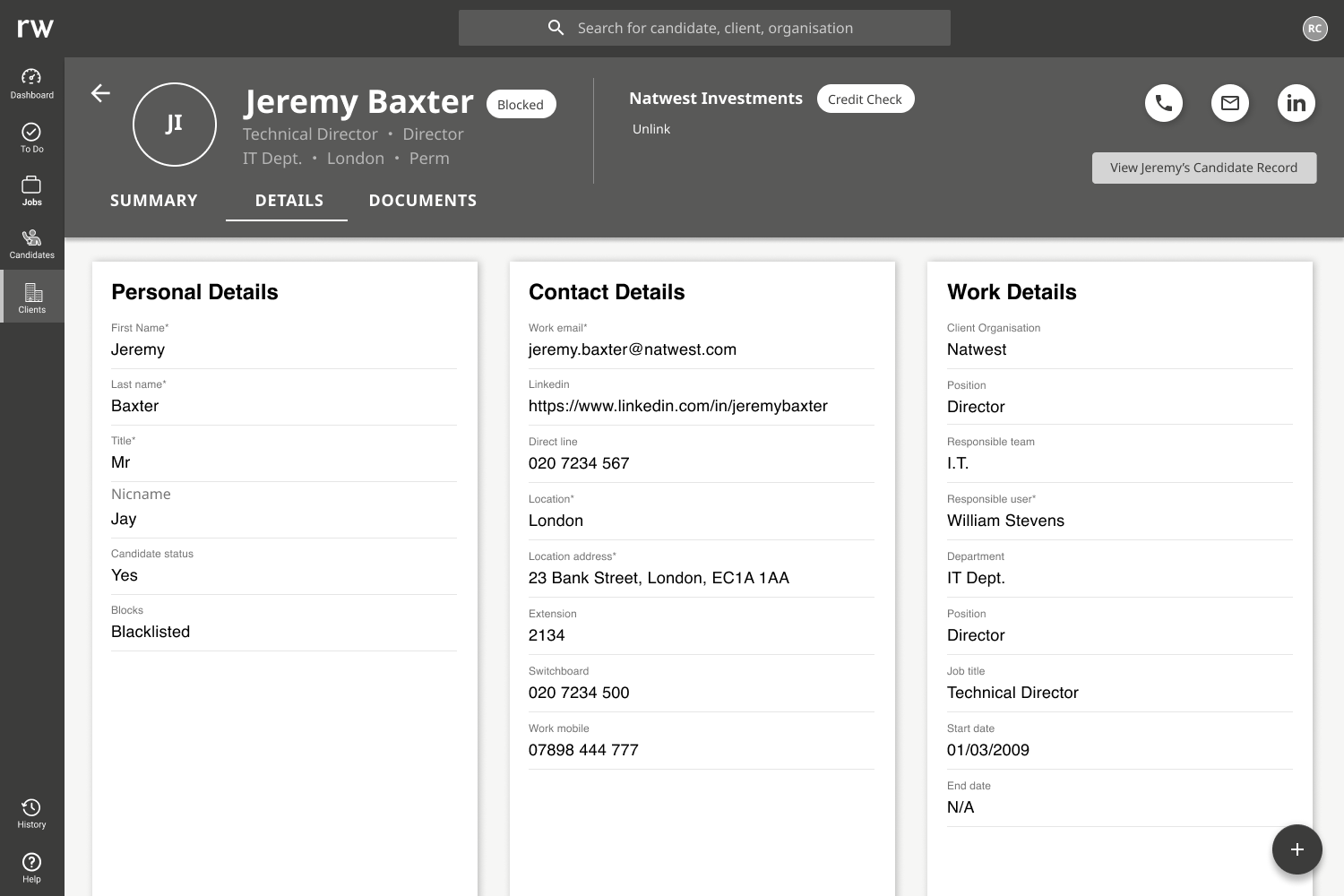The width and height of the screenshot is (1344, 896).
Task: Open the To Do sidebar item
Action: tap(31, 138)
